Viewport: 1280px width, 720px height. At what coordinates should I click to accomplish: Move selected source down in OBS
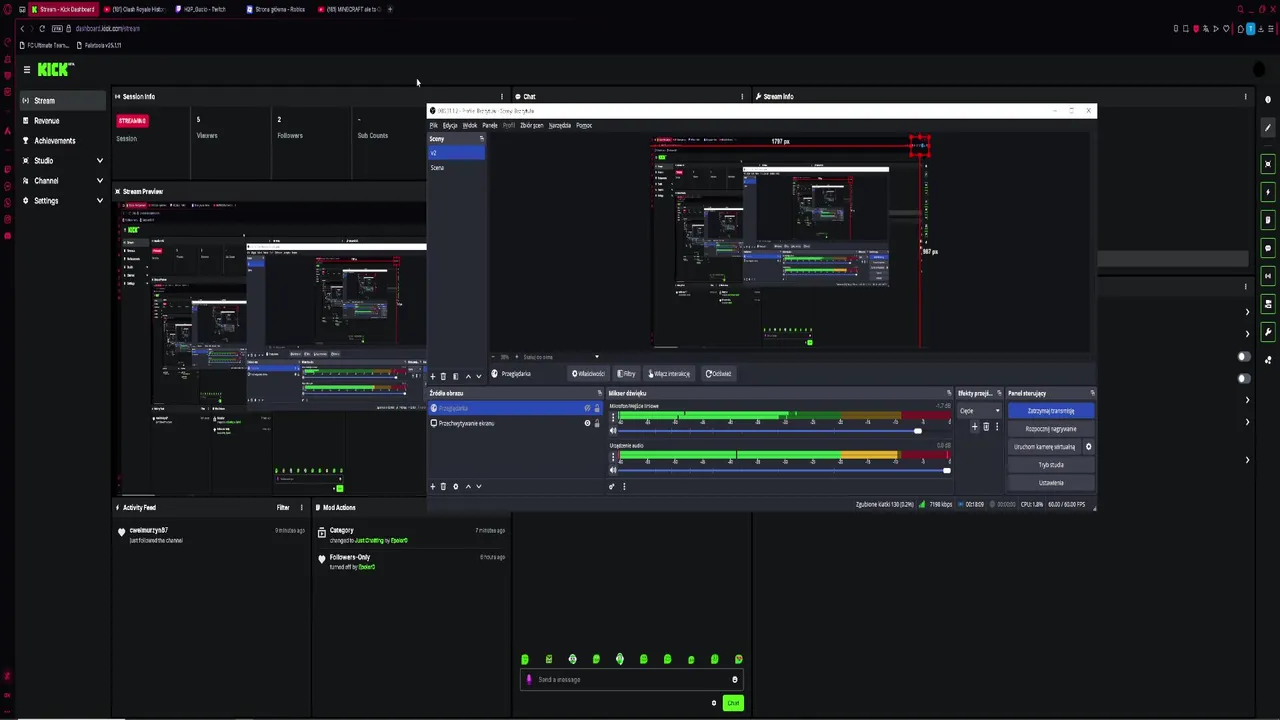point(478,486)
